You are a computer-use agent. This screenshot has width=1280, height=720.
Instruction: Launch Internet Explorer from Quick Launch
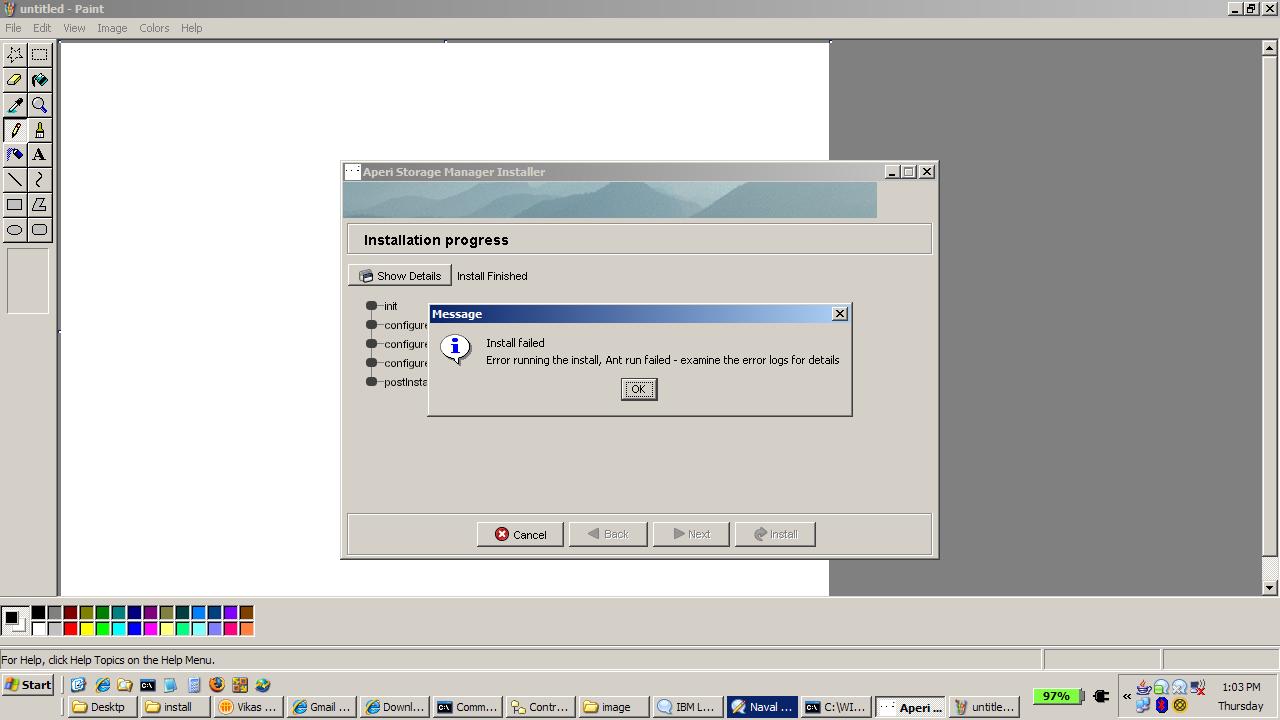click(x=102, y=685)
